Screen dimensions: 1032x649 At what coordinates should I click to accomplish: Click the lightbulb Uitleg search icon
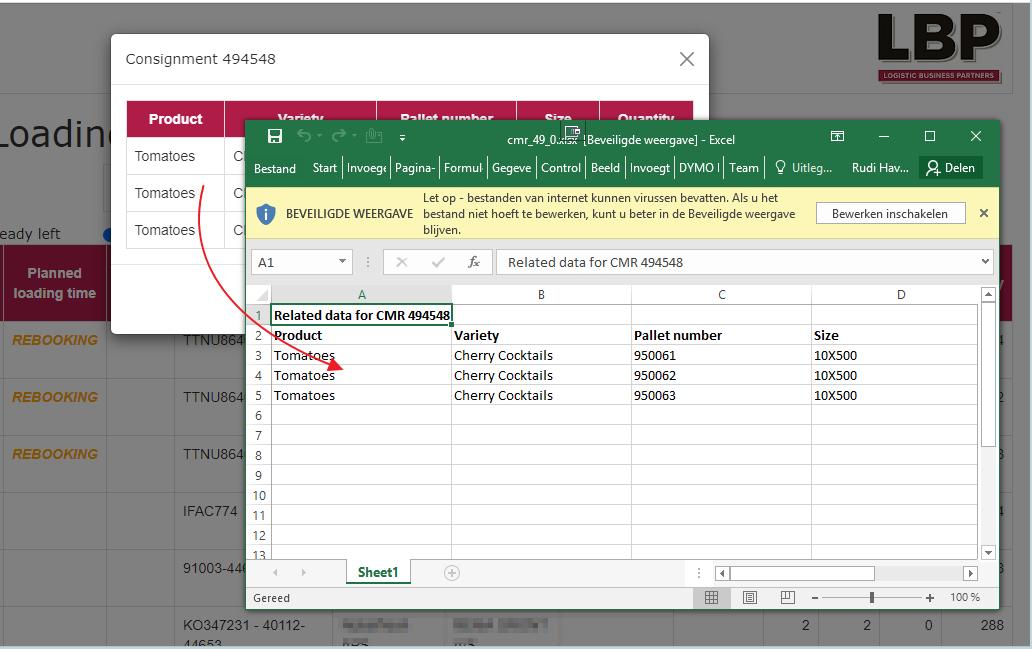(780, 168)
